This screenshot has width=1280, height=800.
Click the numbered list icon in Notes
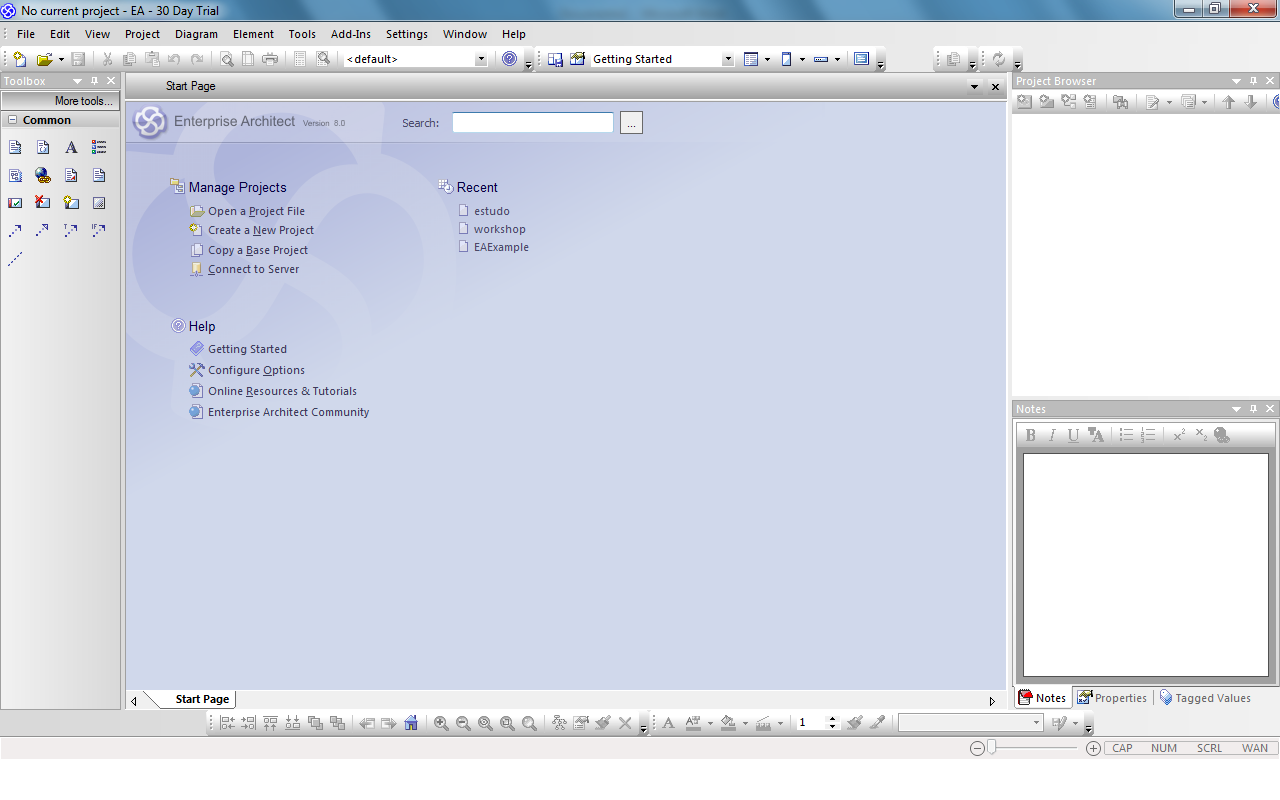[x=1148, y=435]
